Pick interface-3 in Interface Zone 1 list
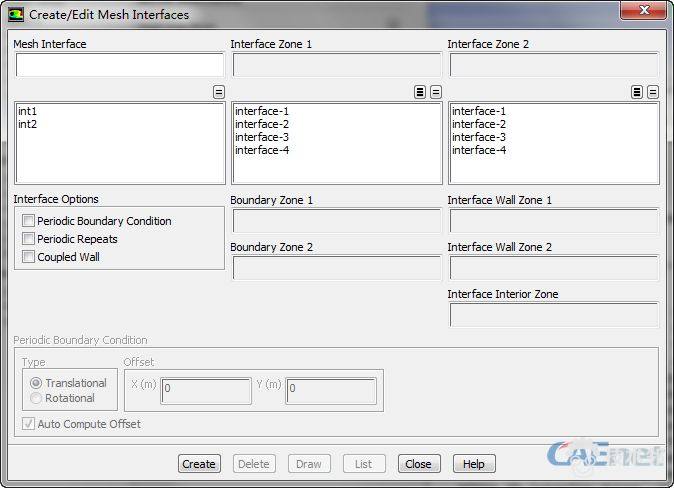 tap(262, 137)
